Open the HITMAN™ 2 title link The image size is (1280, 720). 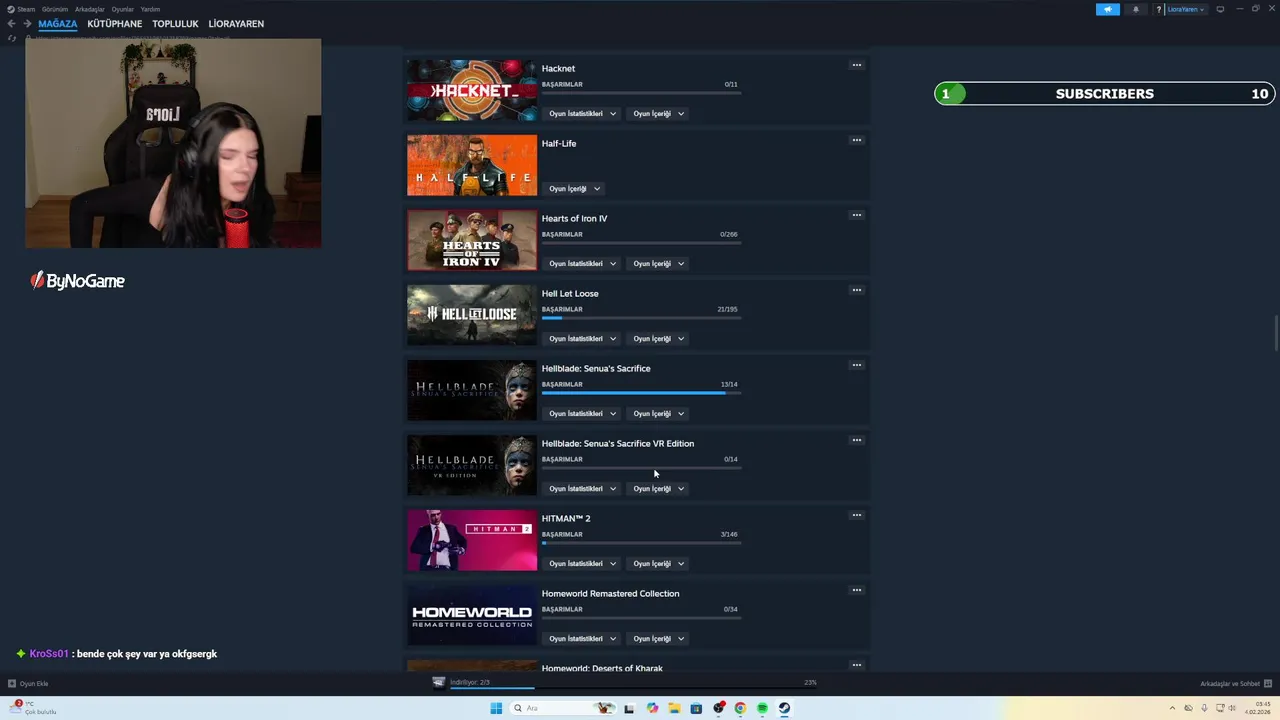(566, 519)
